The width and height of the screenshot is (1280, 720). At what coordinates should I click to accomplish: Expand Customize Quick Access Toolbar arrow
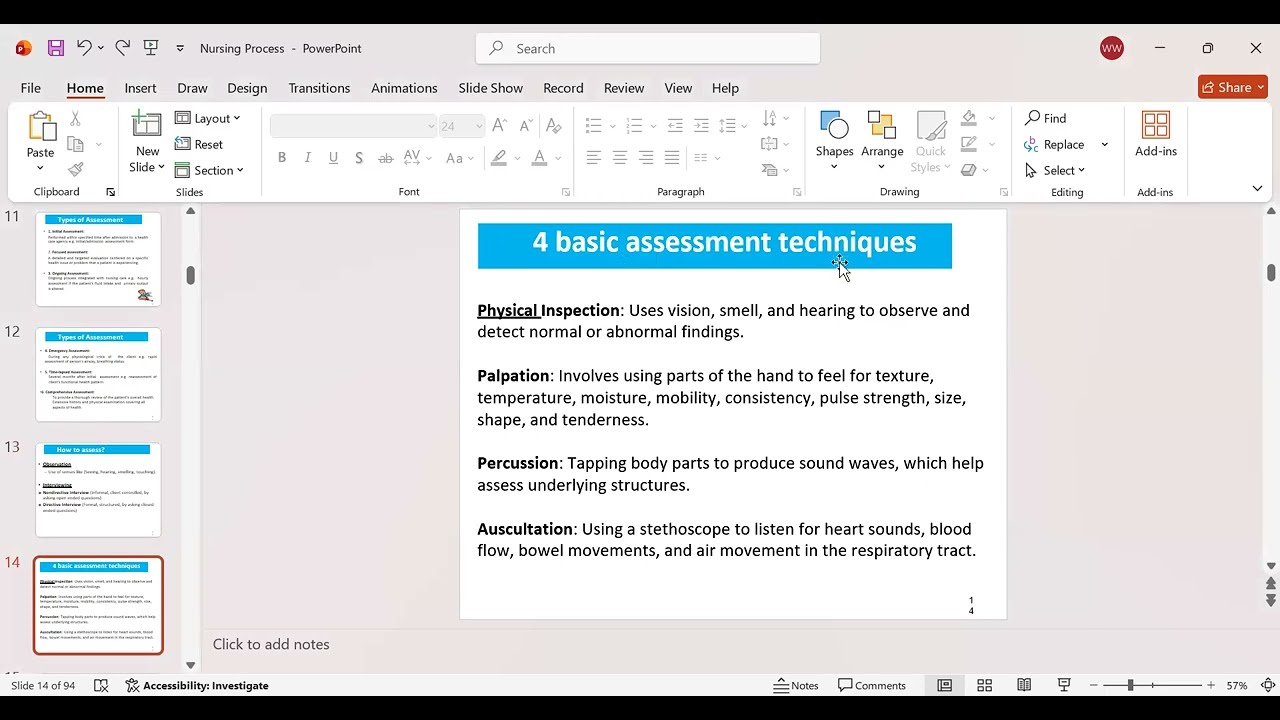pos(180,48)
